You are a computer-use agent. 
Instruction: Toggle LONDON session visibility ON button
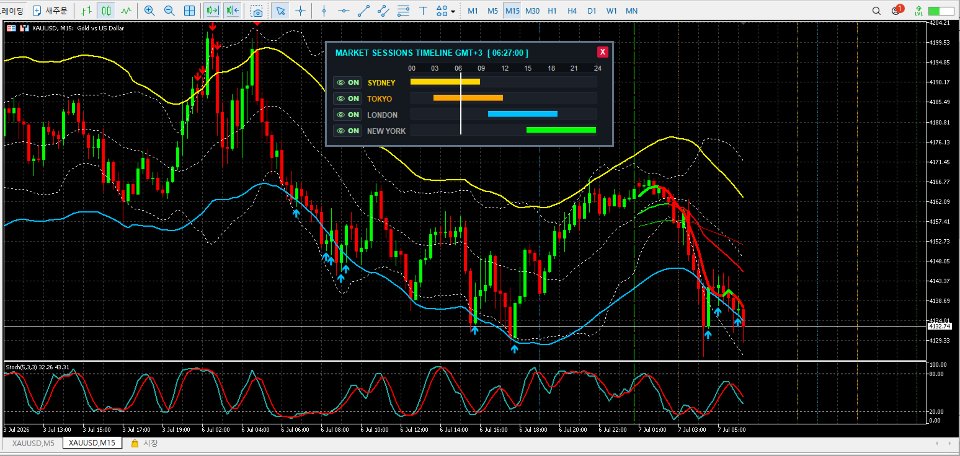click(347, 114)
